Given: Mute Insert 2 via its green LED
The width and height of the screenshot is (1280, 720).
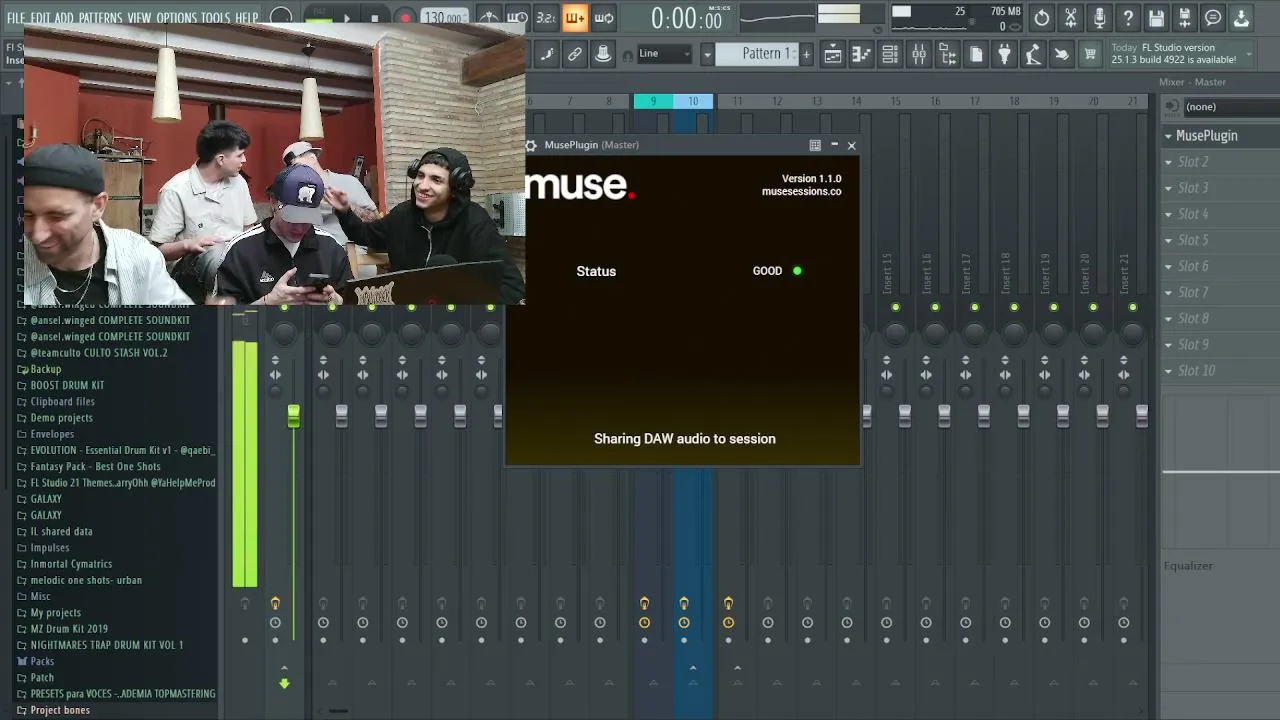Looking at the screenshot, I should [x=372, y=307].
